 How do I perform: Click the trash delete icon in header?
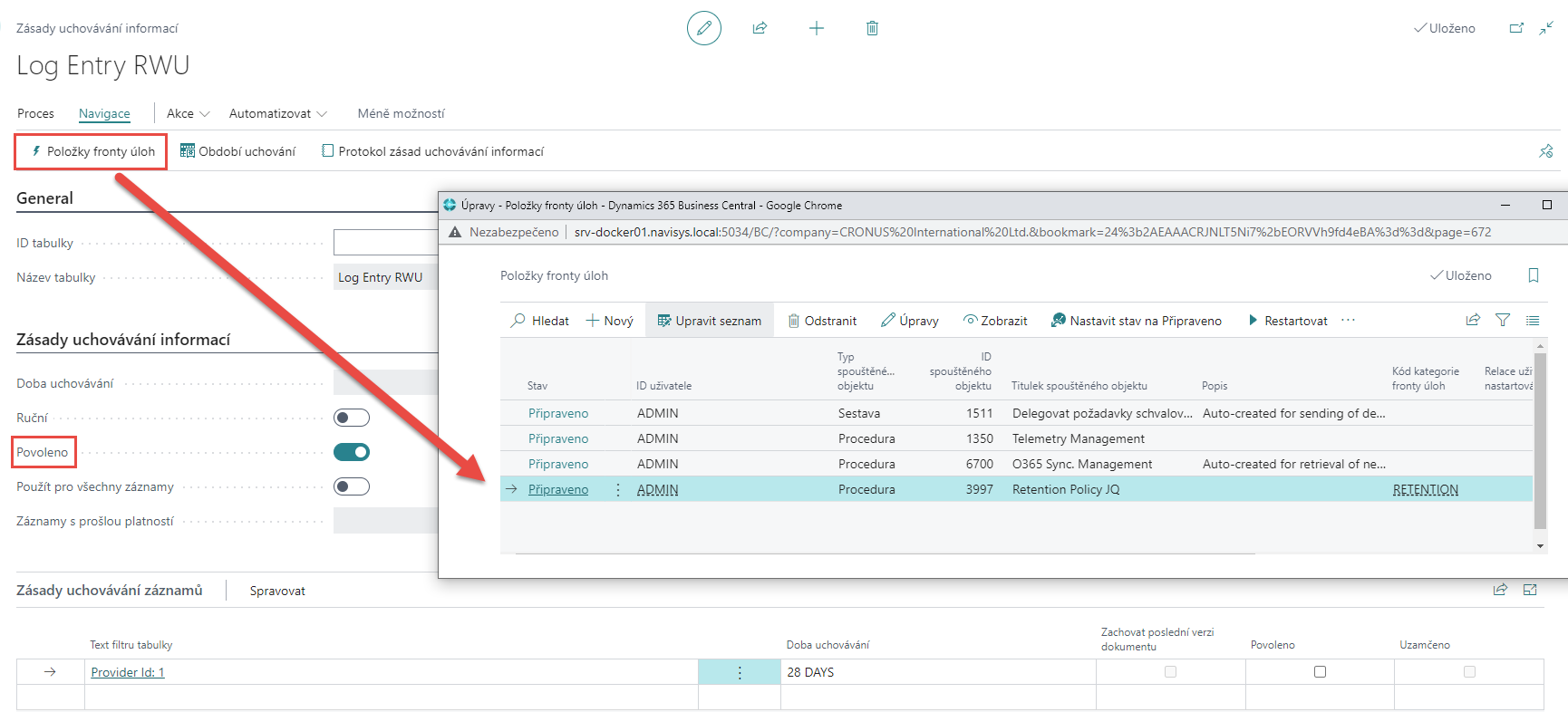point(872,28)
